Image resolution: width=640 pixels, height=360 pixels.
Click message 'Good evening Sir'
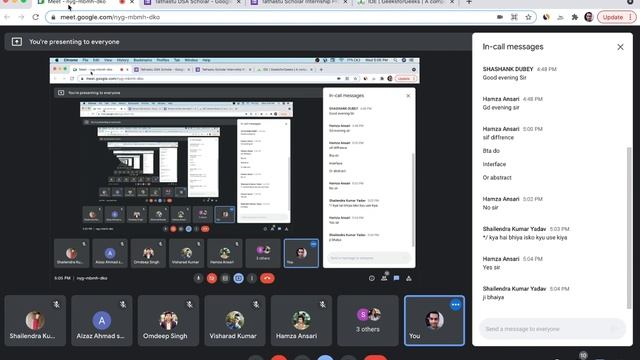click(x=504, y=78)
